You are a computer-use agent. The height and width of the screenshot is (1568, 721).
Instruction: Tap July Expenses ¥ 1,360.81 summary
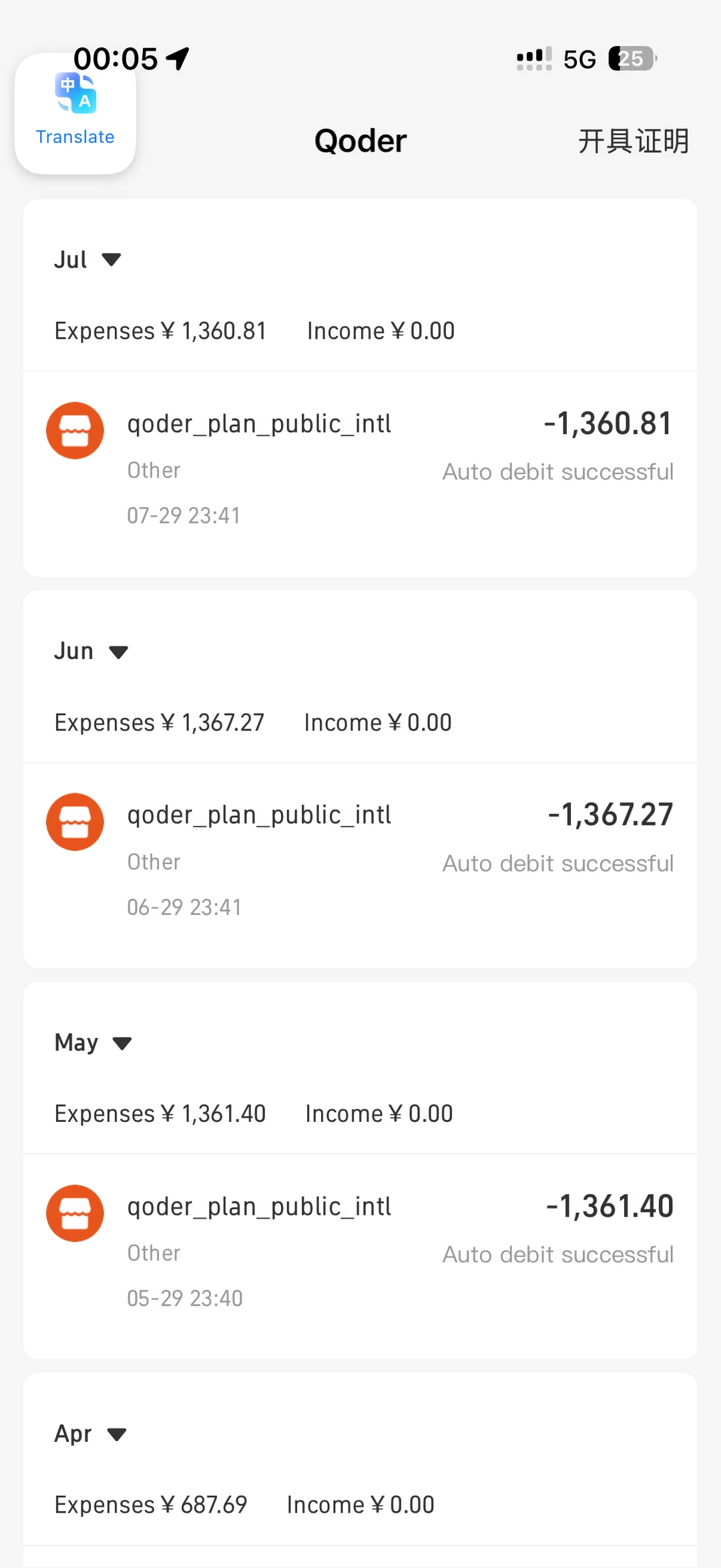[160, 331]
